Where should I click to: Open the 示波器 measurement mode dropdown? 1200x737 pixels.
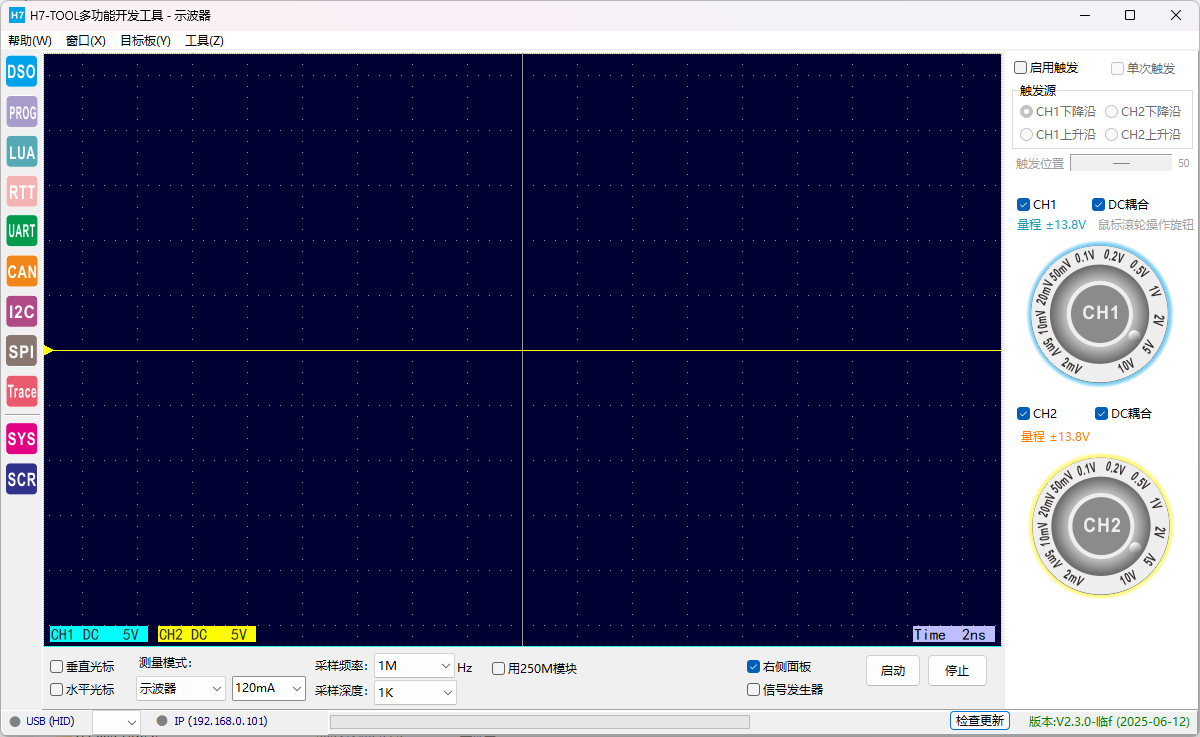click(x=181, y=689)
